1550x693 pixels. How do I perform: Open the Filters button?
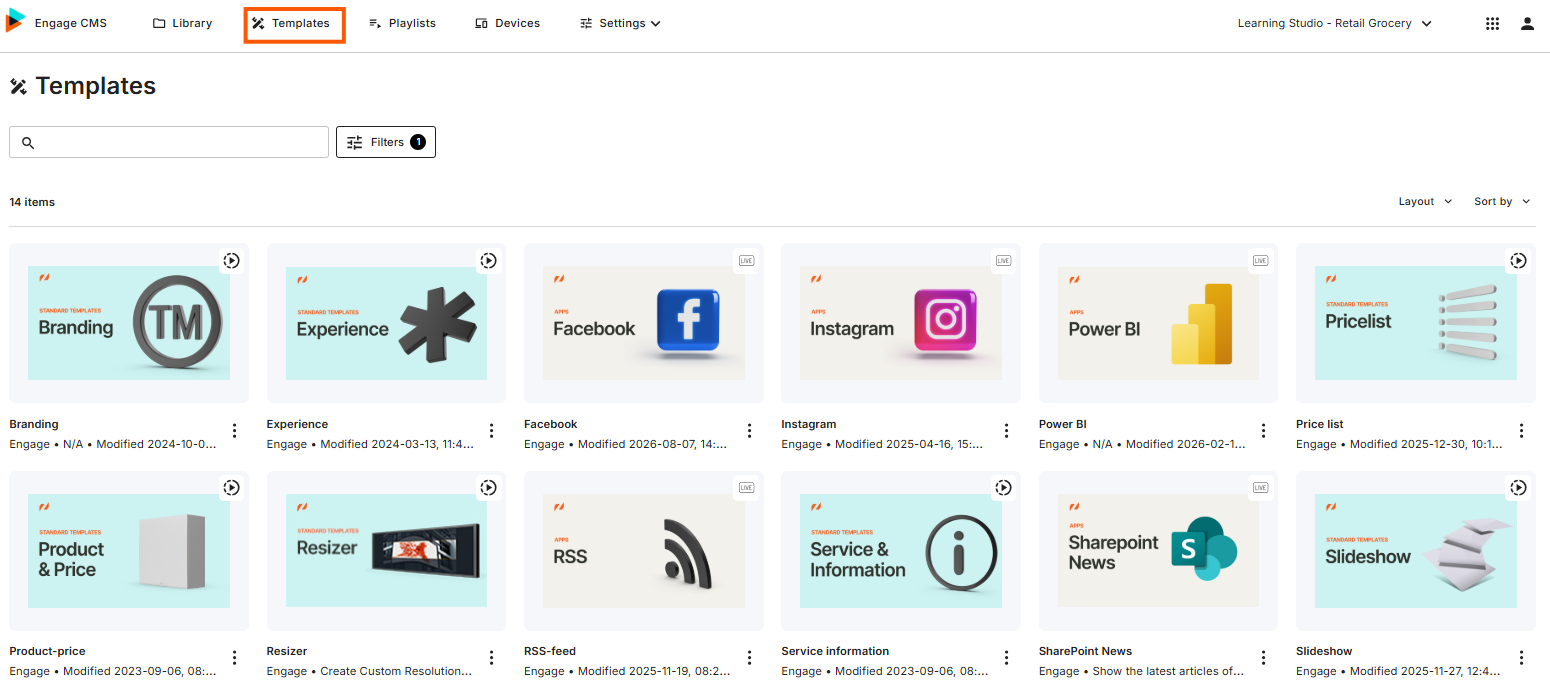385,142
